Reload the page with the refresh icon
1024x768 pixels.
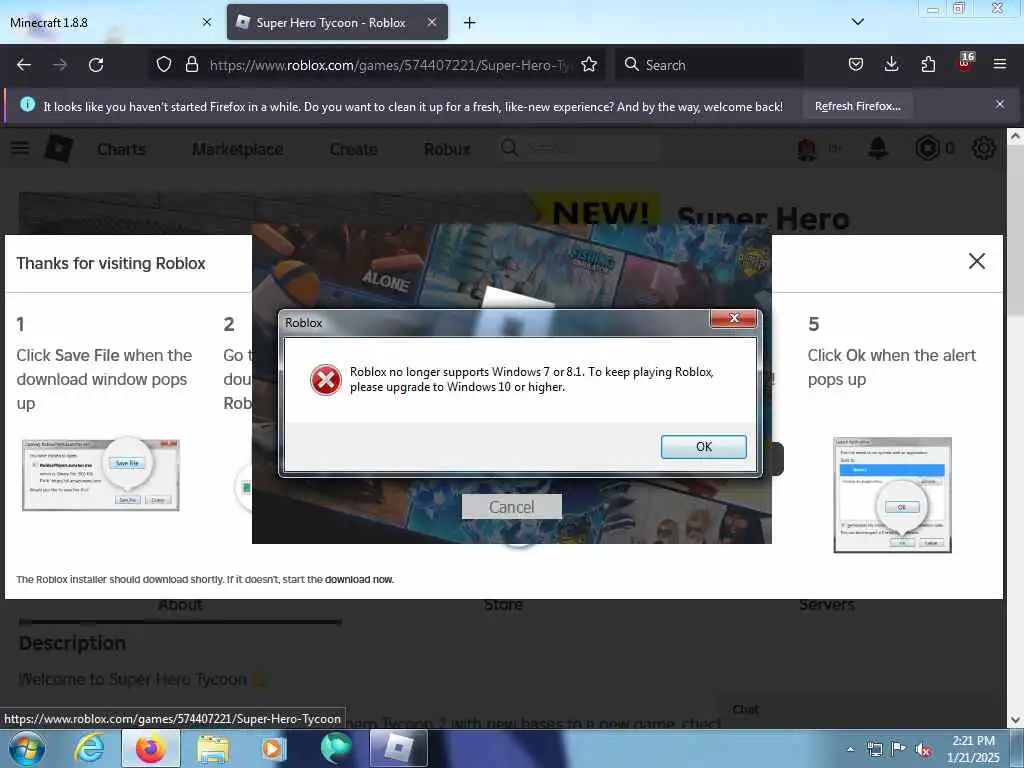pos(96,65)
